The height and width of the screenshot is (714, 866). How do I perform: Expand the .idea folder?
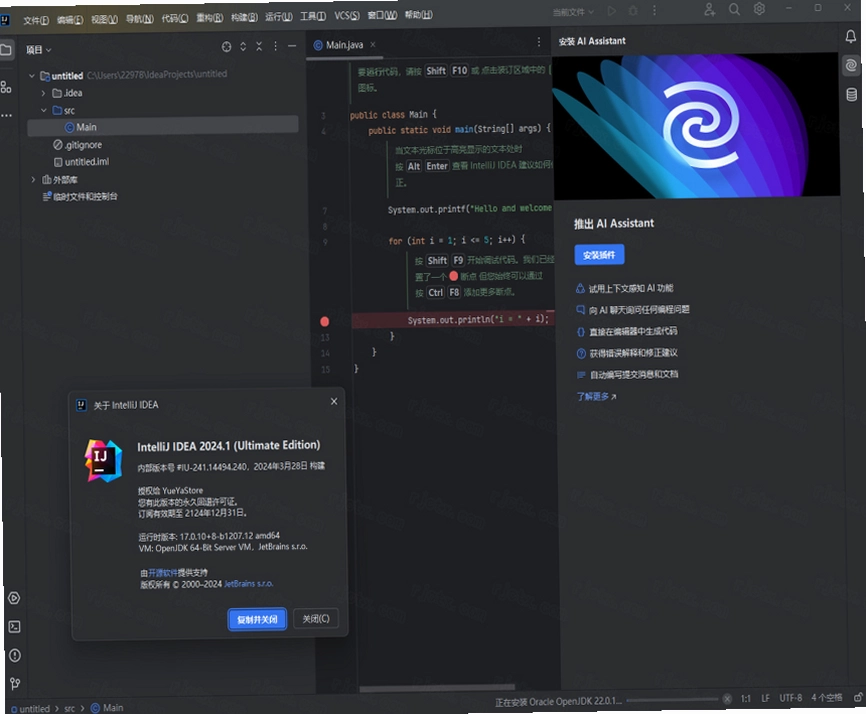[43, 93]
